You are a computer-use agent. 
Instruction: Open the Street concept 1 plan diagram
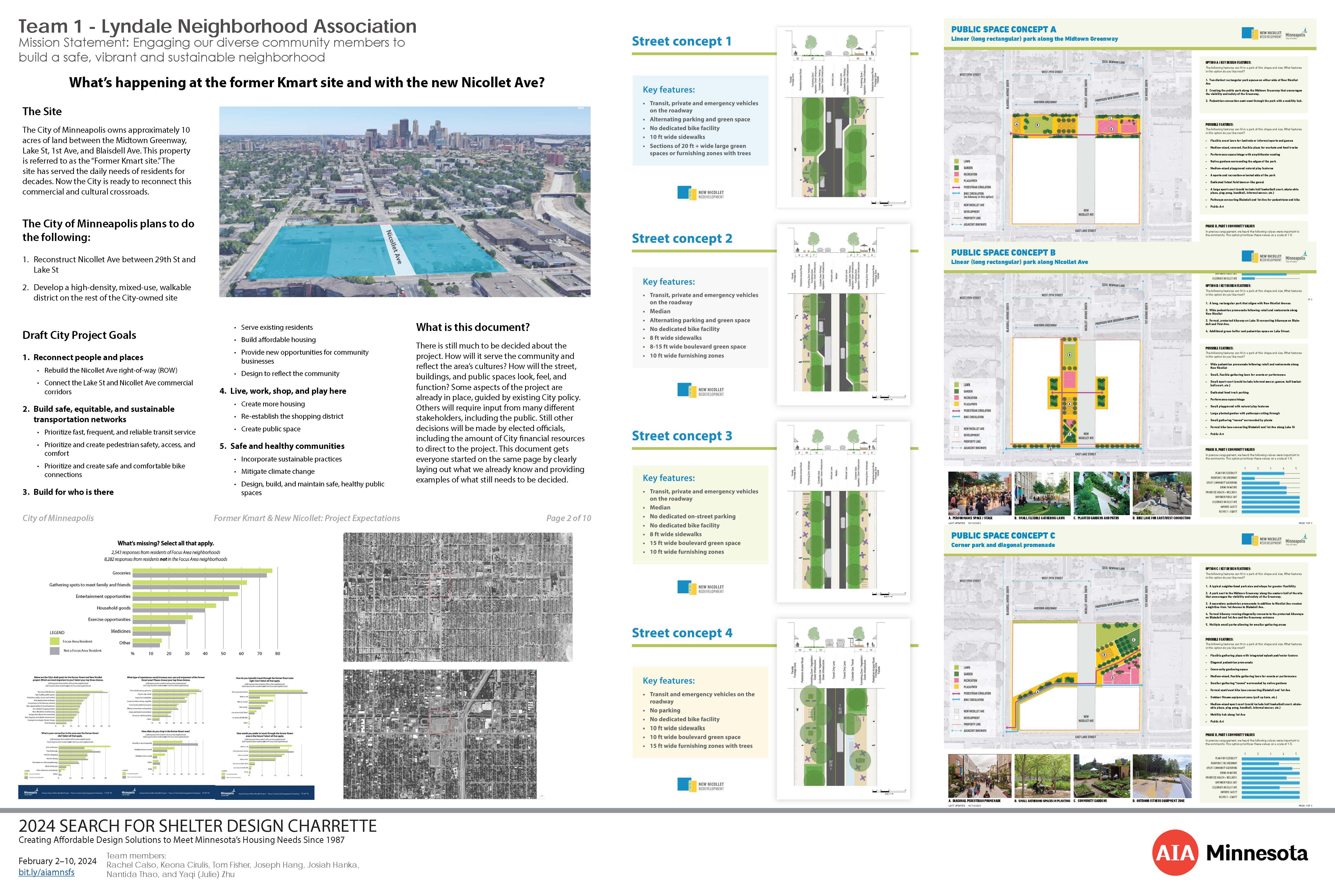click(x=843, y=117)
